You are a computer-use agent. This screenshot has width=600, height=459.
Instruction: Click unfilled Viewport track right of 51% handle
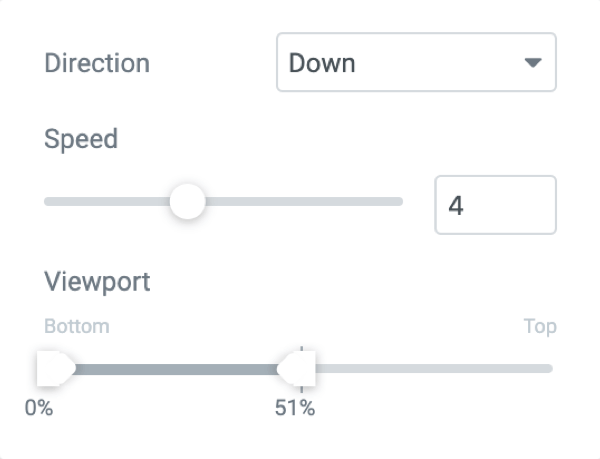[x=430, y=369]
